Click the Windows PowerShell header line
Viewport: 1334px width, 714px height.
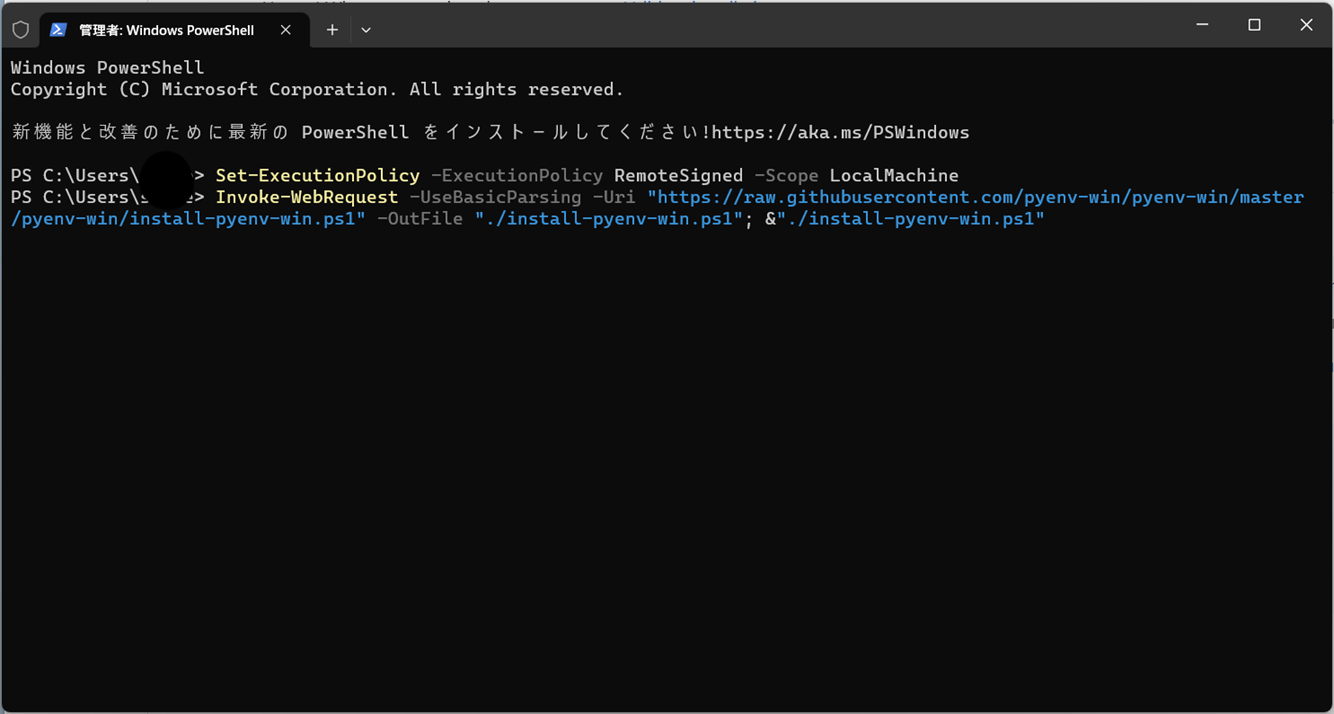click(x=107, y=67)
